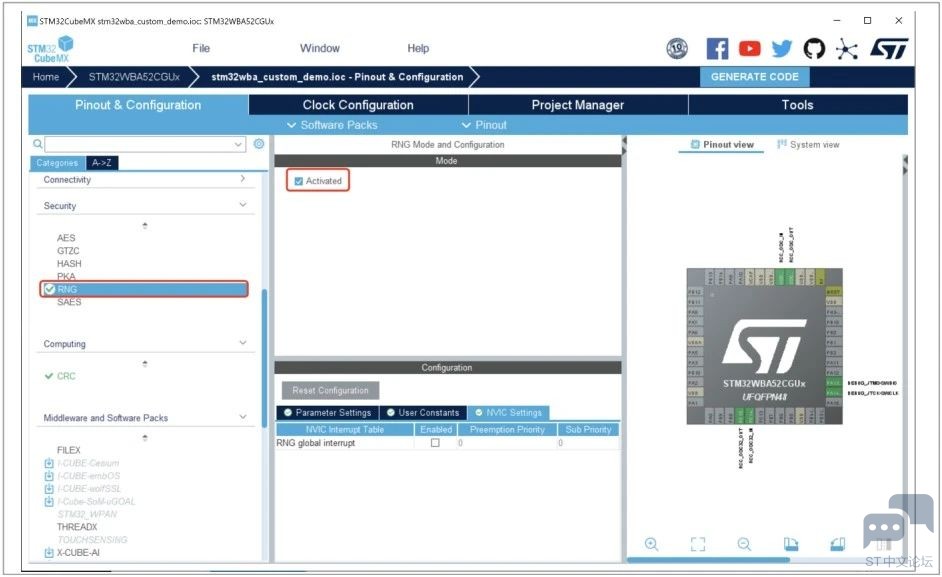Image resolution: width=942 pixels, height=577 pixels.
Task: Select the NVIC Settings tab
Action: coord(508,413)
